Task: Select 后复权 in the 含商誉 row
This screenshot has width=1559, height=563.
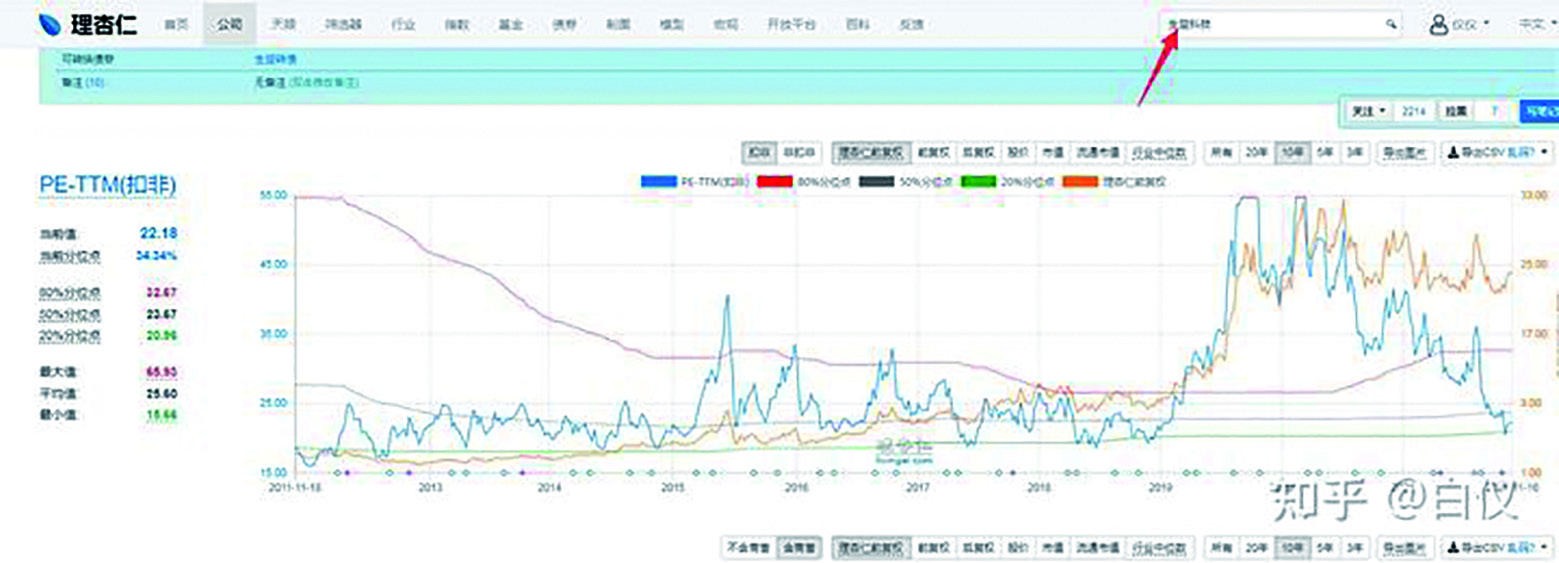Action: [978, 548]
